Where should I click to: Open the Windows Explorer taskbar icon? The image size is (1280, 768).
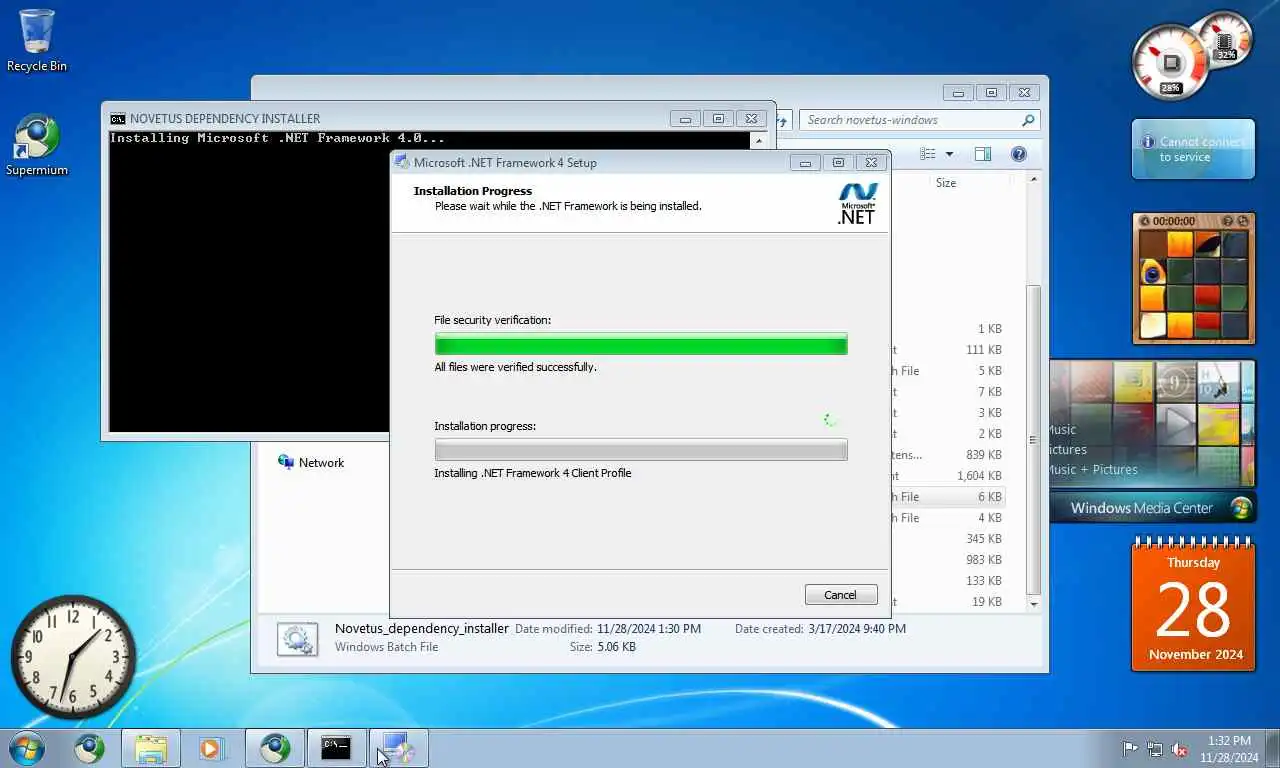tap(151, 748)
